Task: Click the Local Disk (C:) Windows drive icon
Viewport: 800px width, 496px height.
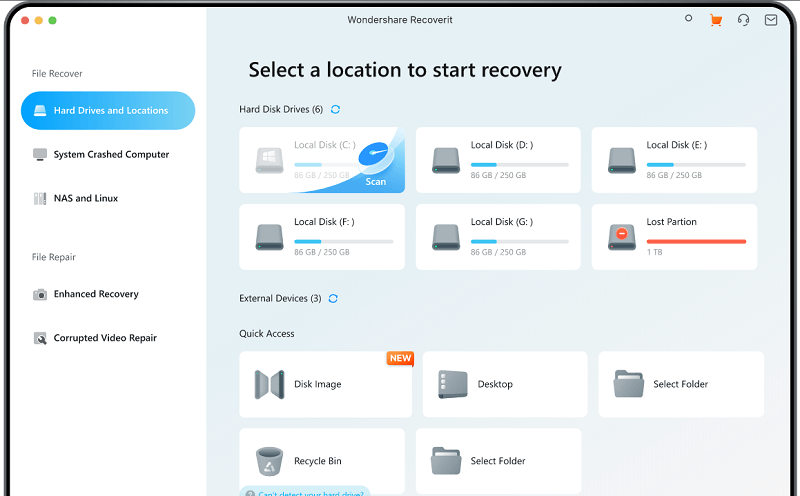Action: (x=269, y=161)
